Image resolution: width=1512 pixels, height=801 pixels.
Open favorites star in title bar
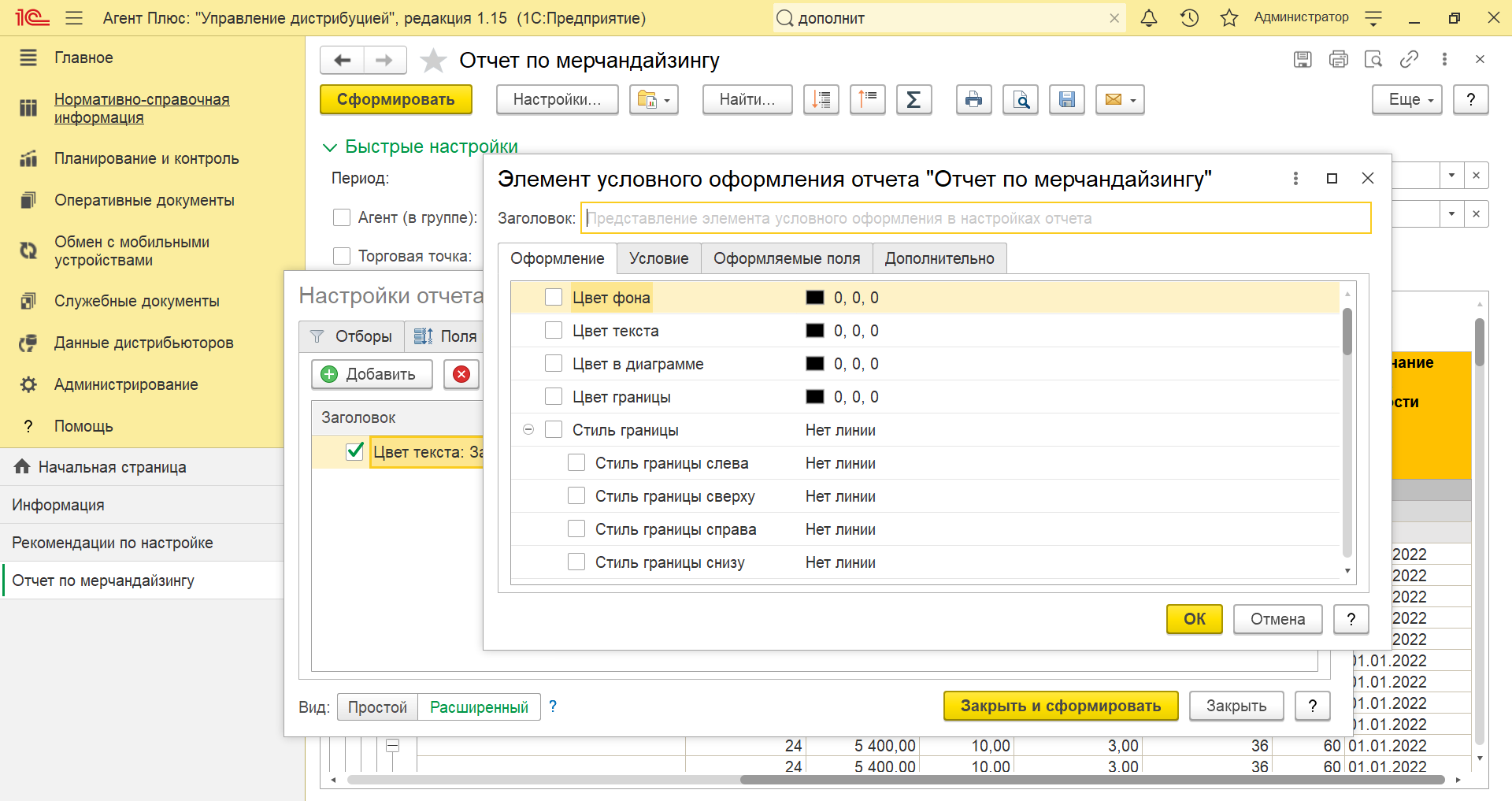pos(1229,18)
